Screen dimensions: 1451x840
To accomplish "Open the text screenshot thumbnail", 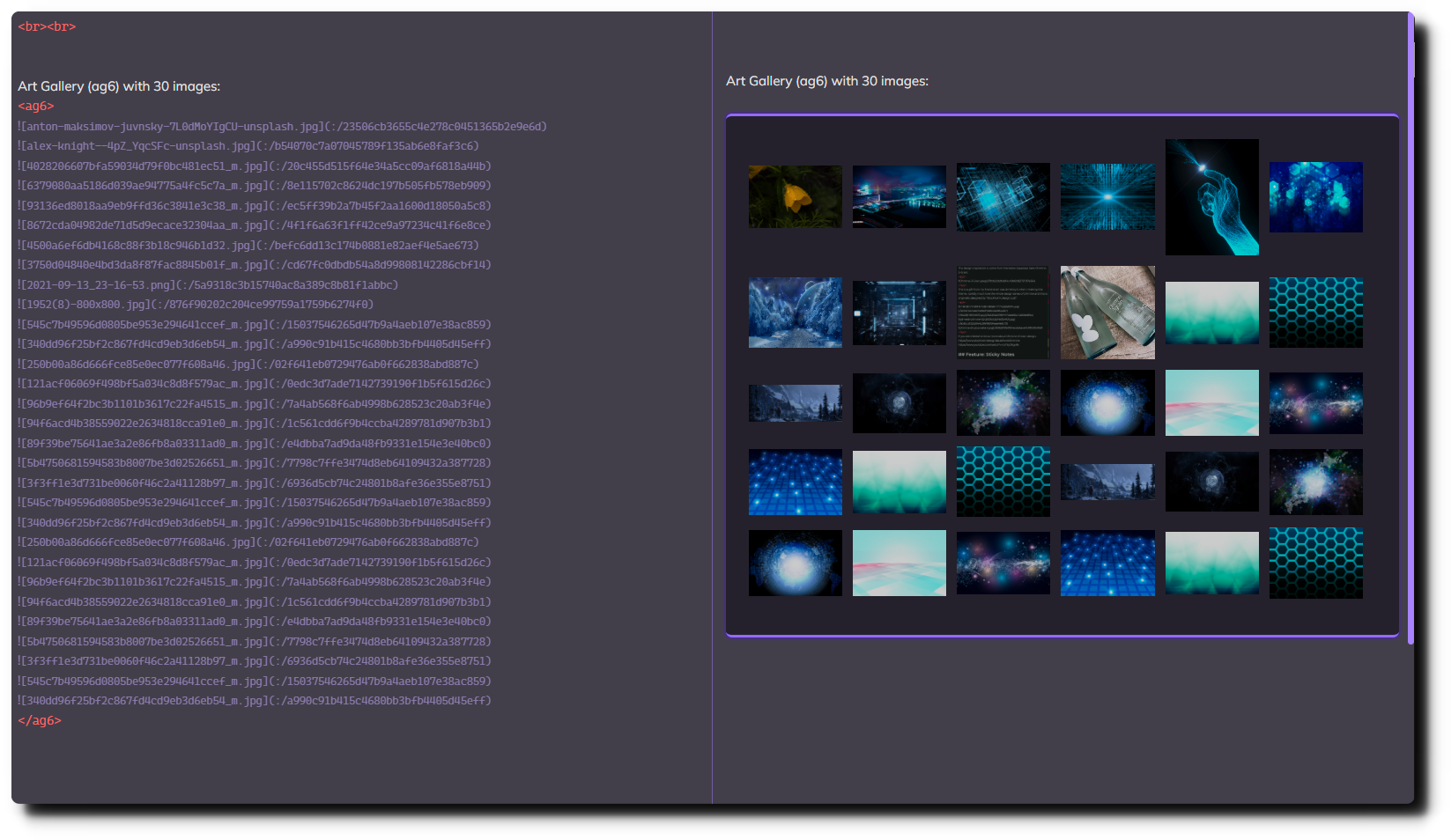I will pos(1003,313).
